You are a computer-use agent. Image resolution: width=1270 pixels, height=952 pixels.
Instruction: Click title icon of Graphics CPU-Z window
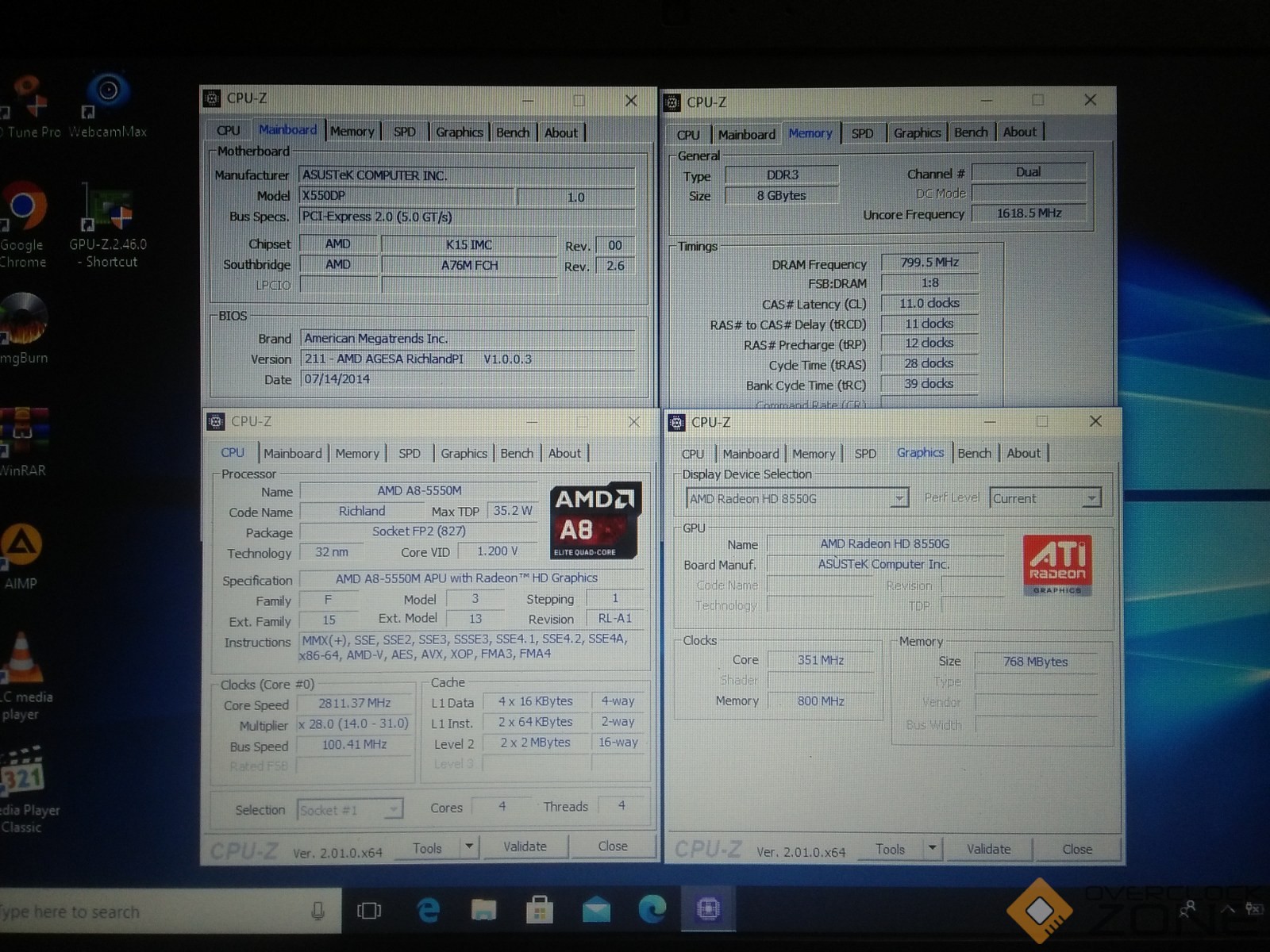677,423
